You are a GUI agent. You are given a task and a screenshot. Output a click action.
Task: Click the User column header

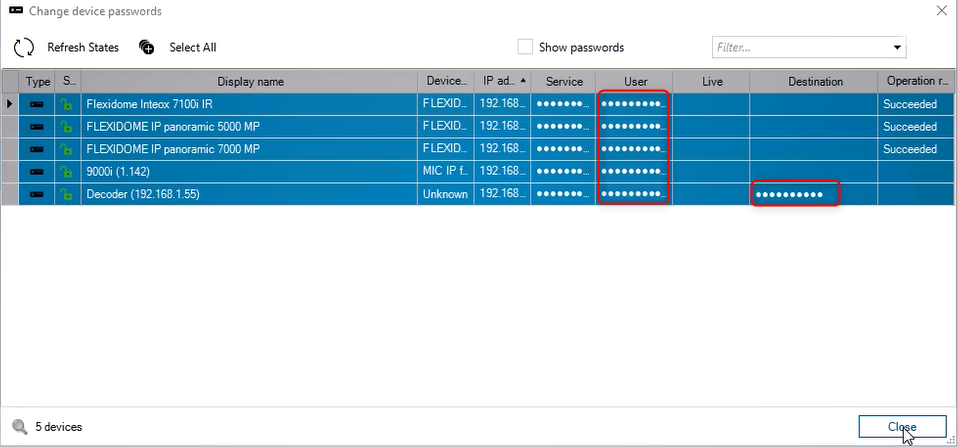pyautogui.click(x=635, y=81)
